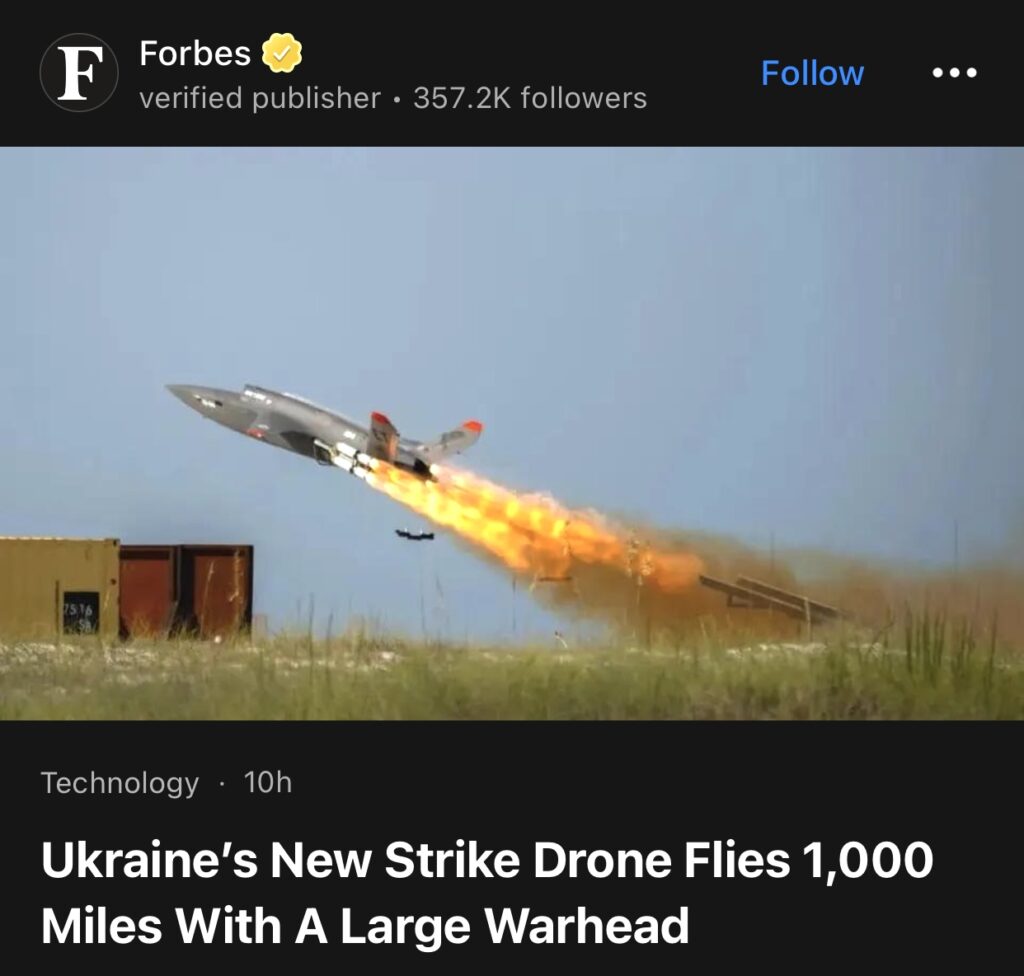Click the launch rail ramp in the photo
1024x976 pixels.
pyautogui.click(x=771, y=598)
